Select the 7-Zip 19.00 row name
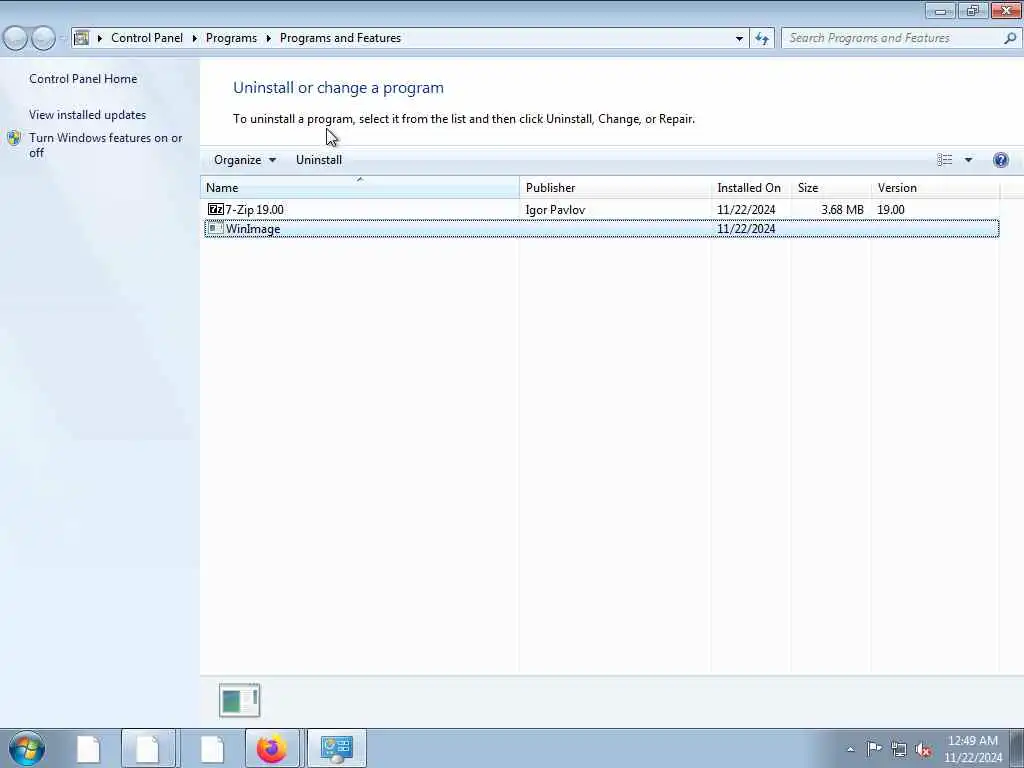Viewport: 1024px width, 768px height. 254,210
